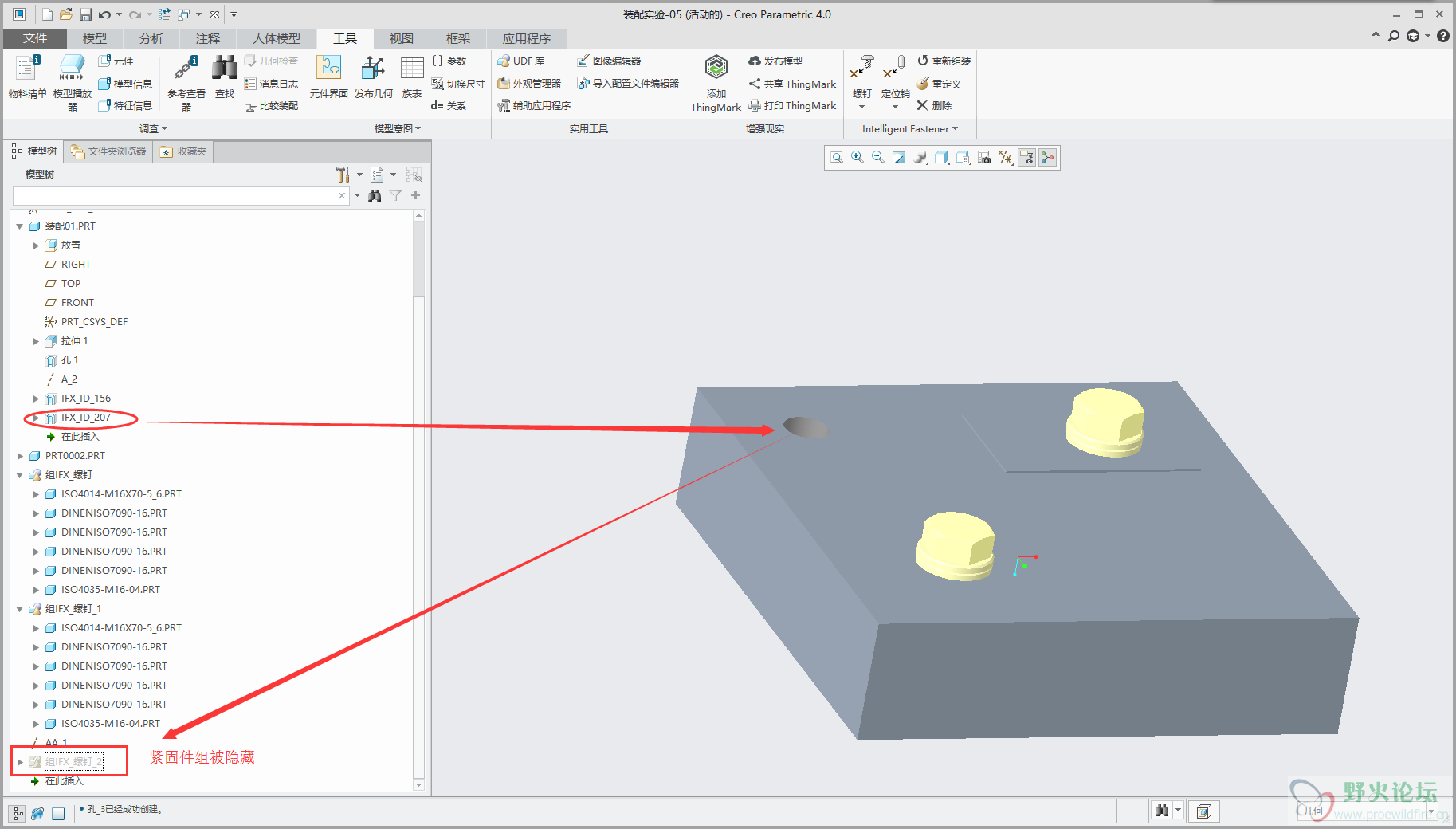Screen dimensions: 1456x829
Task: Open the display style shading icon
Action: (920, 158)
